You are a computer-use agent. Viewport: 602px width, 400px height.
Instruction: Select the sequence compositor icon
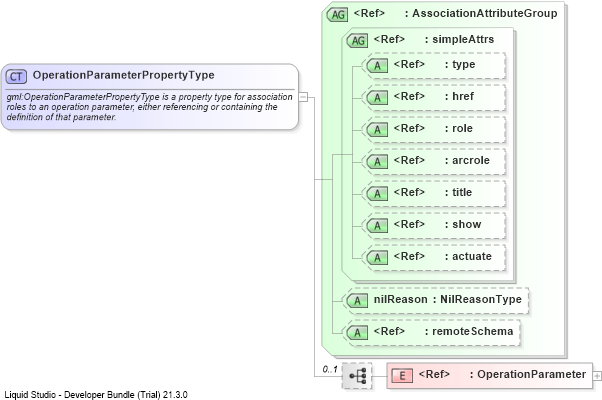click(x=357, y=375)
